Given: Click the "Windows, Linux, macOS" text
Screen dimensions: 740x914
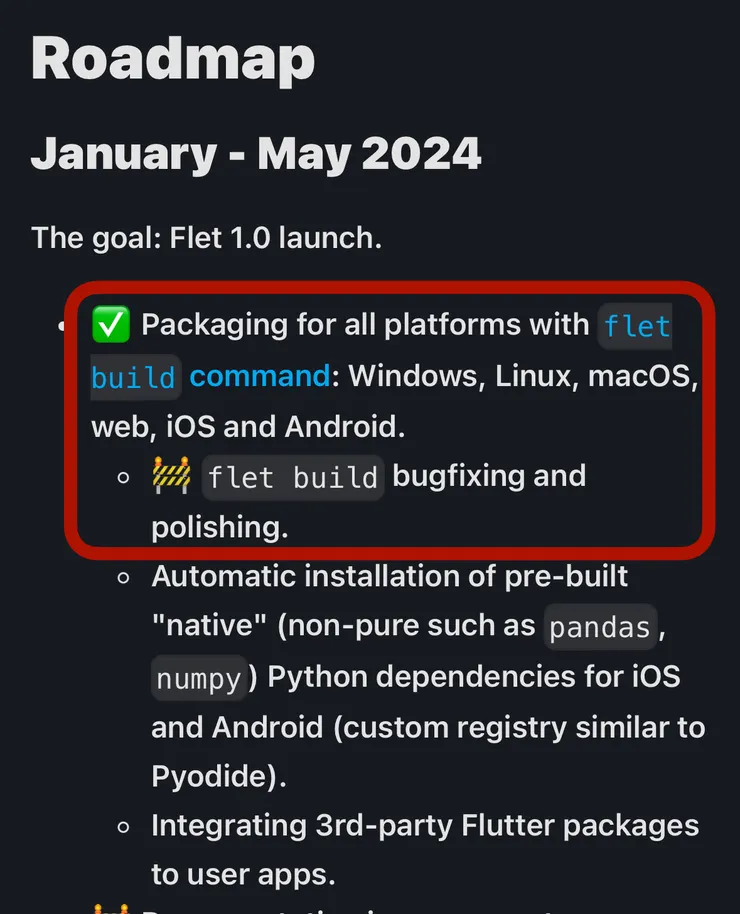Looking at the screenshot, I should [x=521, y=376].
